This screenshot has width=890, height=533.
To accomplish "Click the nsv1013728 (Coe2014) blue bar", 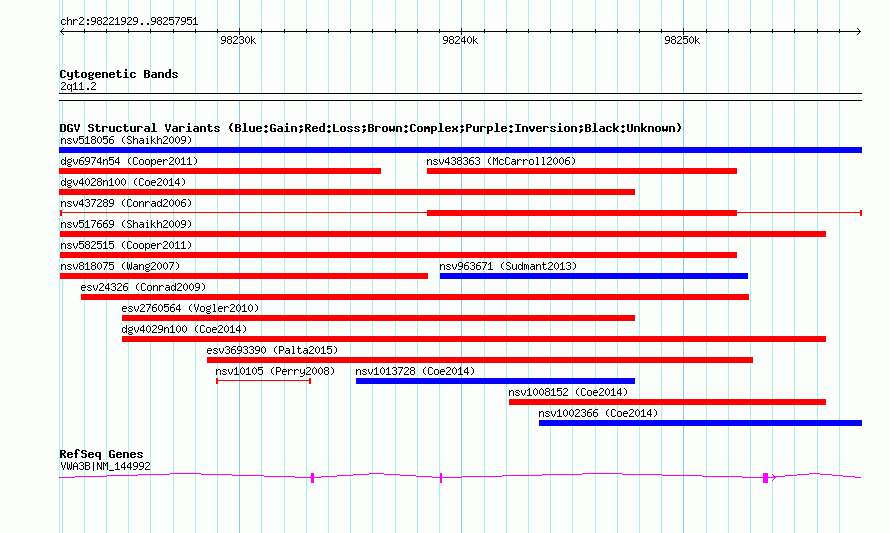I will [496, 381].
